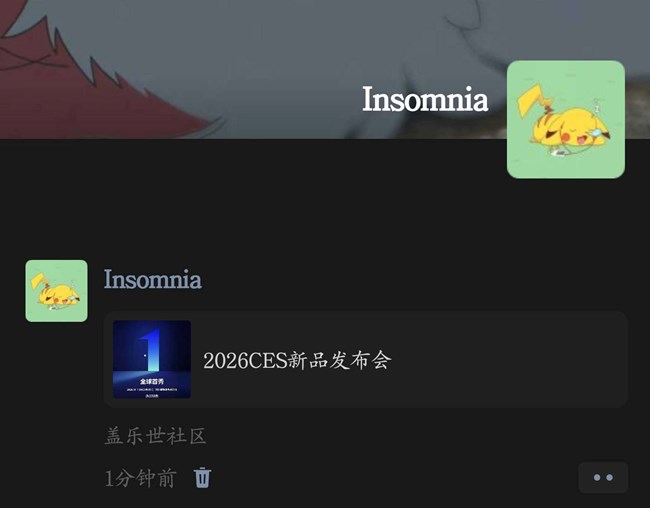Tap Pikachu's yellow tail in the large avatar

(x=532, y=100)
